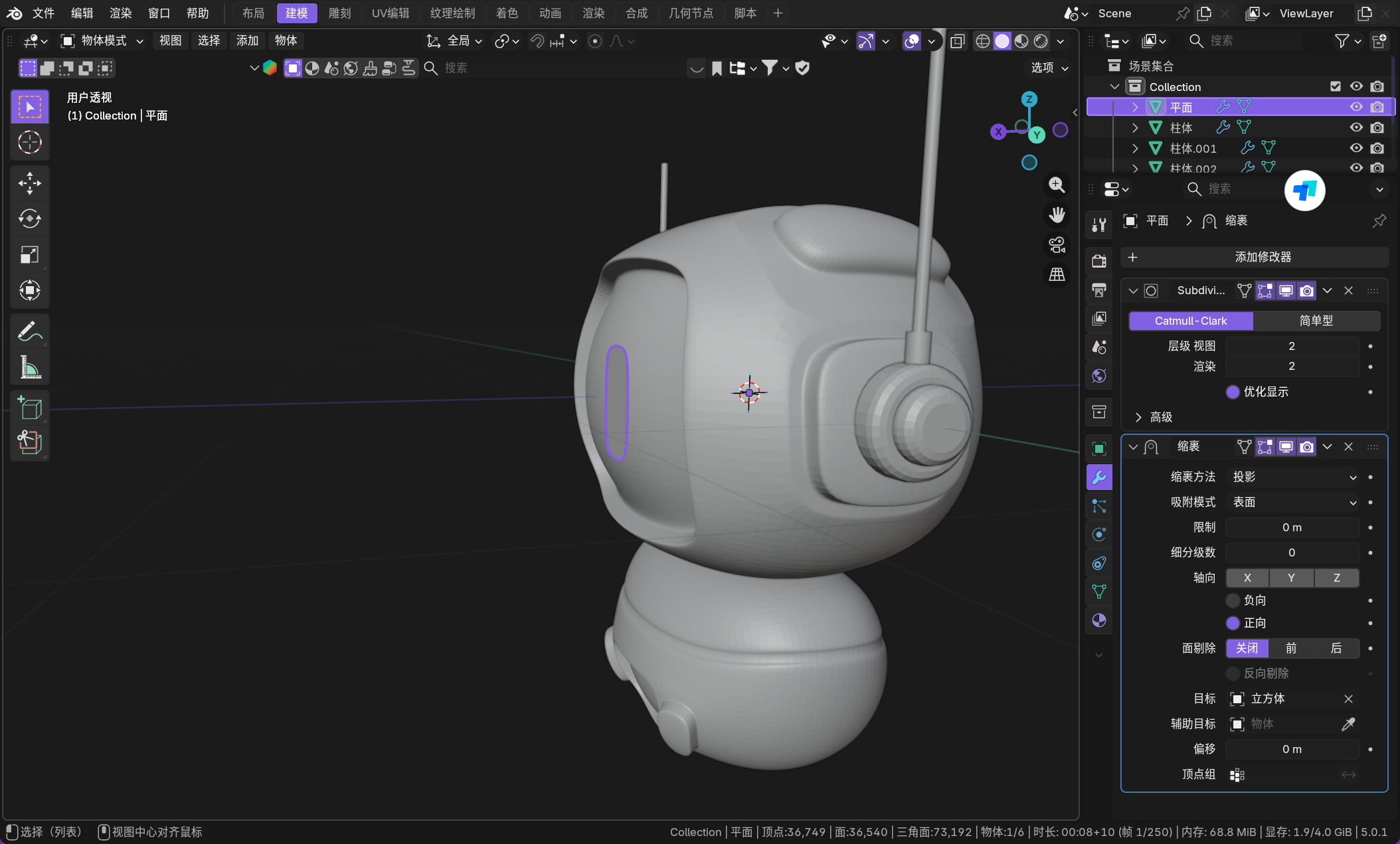This screenshot has width=1400, height=844.
Task: Select the Rotate tool
Action: coord(29,218)
